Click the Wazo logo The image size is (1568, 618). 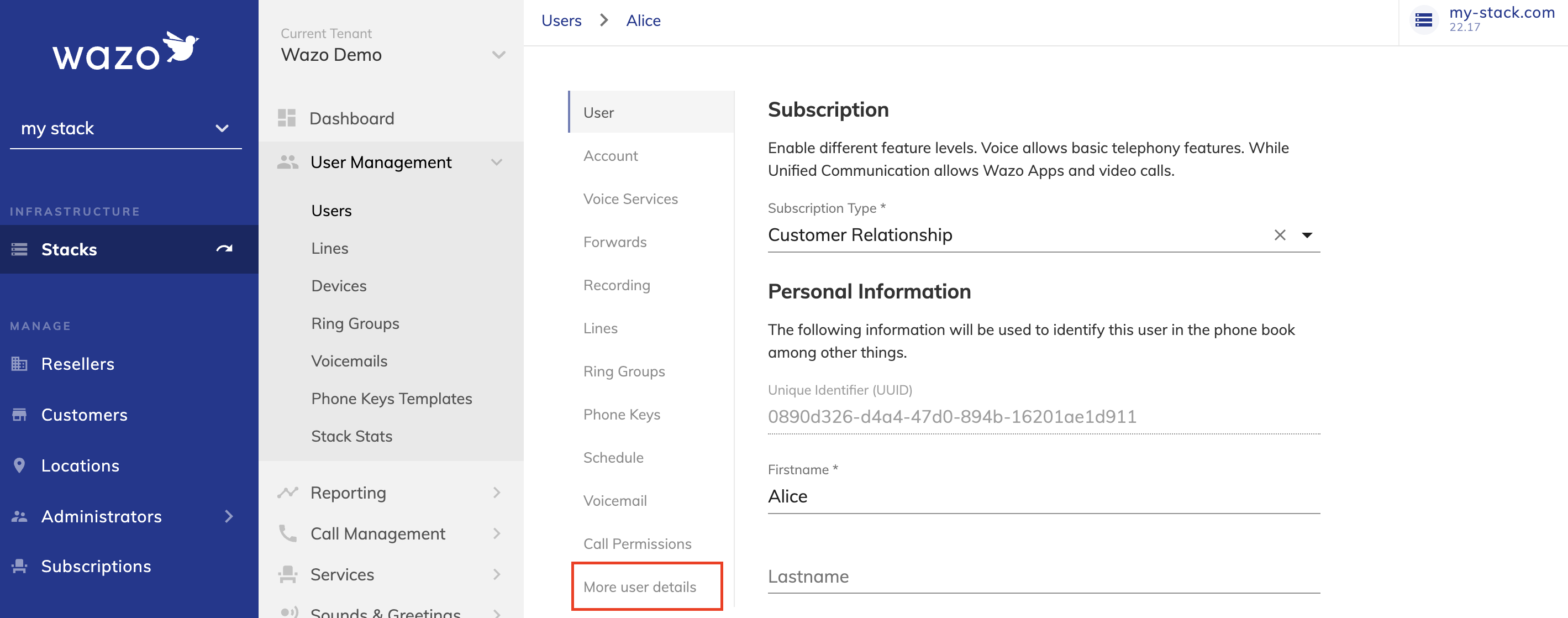click(x=125, y=50)
